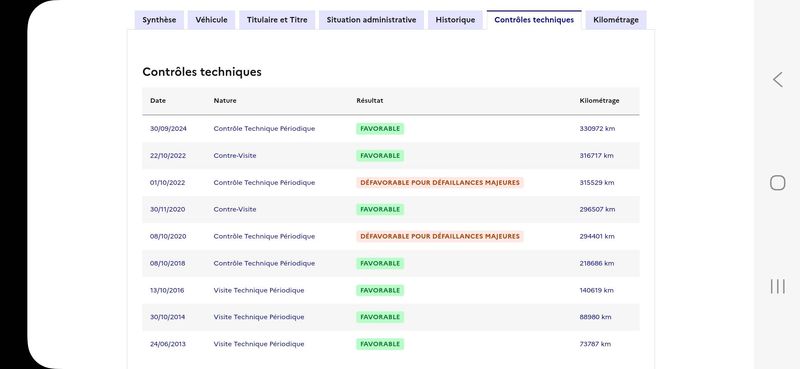Select the Titulaire et Titre tab
Viewport: 800px width, 369px height.
coord(277,20)
